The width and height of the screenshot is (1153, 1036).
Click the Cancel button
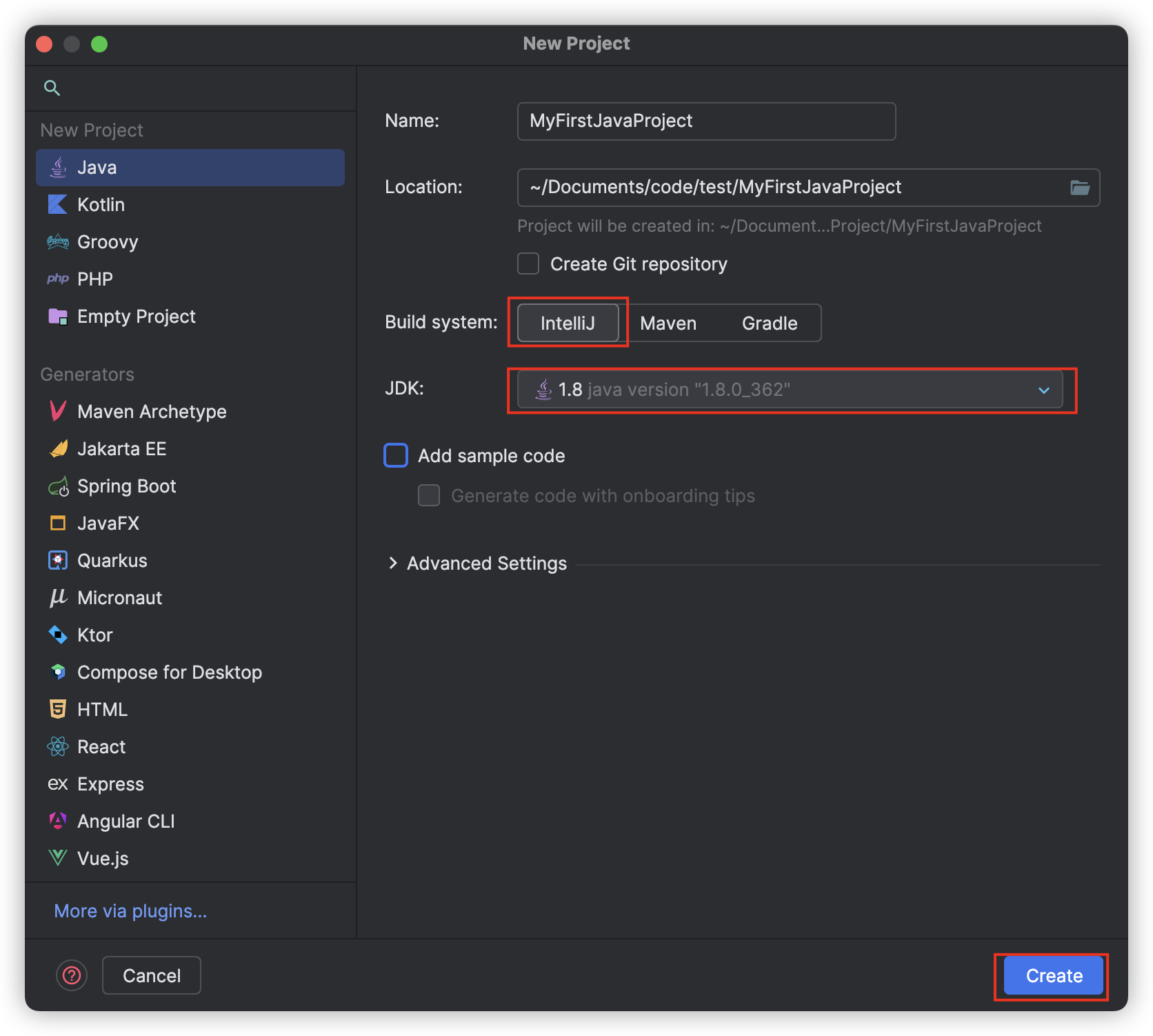pyautogui.click(x=152, y=975)
